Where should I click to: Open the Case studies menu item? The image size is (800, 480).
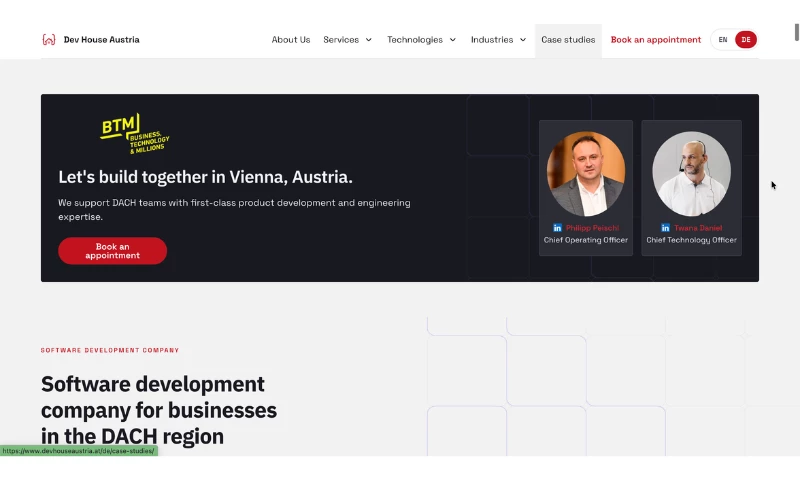tap(568, 40)
